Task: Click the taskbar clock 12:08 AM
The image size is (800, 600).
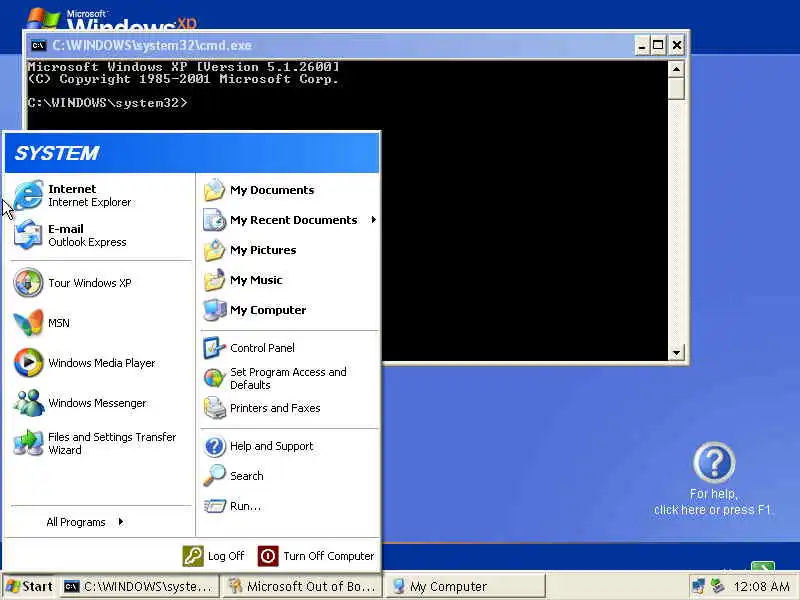Action: (761, 587)
